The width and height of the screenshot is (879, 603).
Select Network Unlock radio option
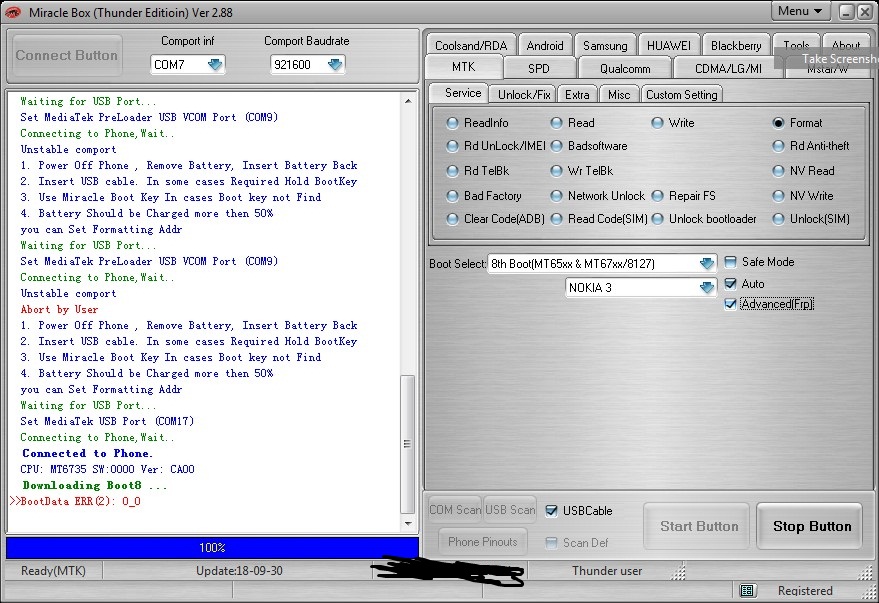pyautogui.click(x=556, y=196)
